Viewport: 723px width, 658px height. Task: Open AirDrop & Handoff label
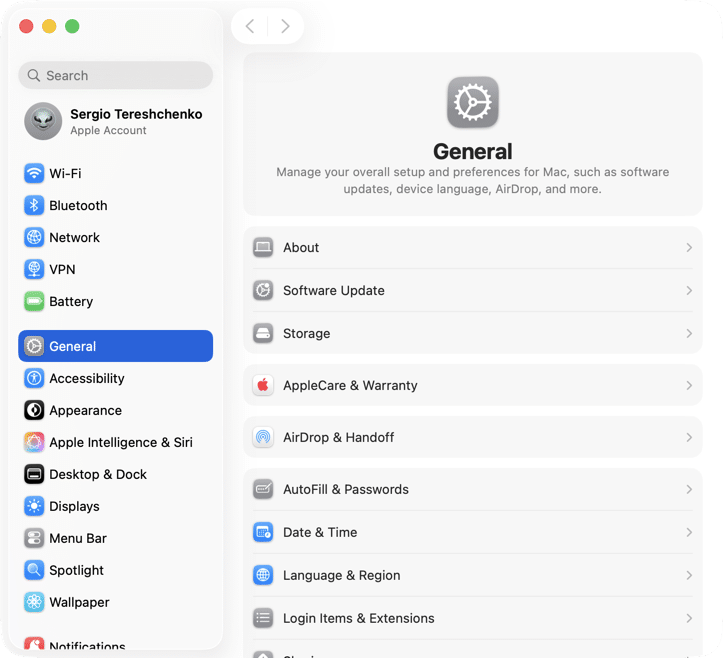click(338, 437)
